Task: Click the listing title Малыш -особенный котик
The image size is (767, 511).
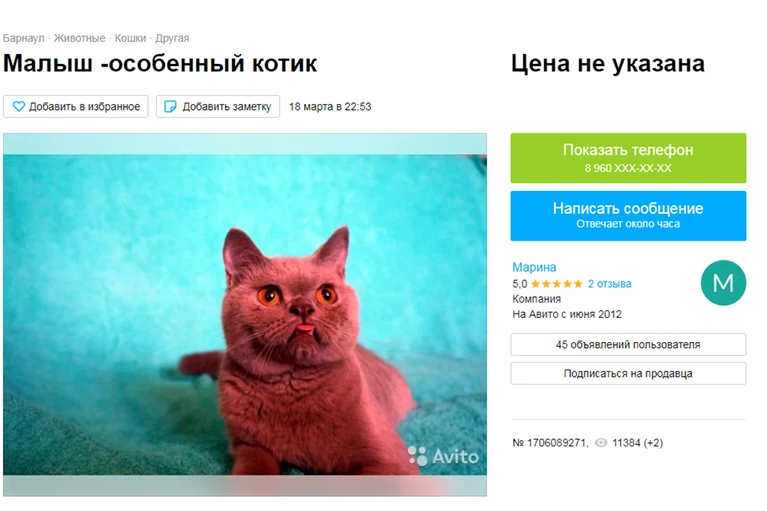Action: (x=160, y=64)
